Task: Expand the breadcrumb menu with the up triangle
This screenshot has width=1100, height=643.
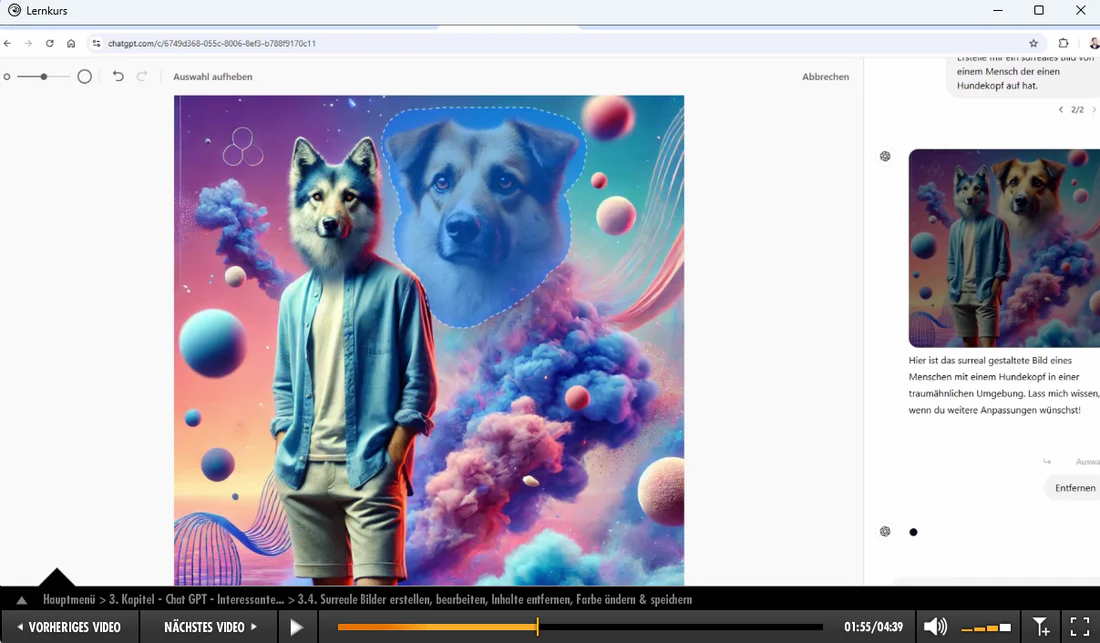Action: pyautogui.click(x=21, y=600)
